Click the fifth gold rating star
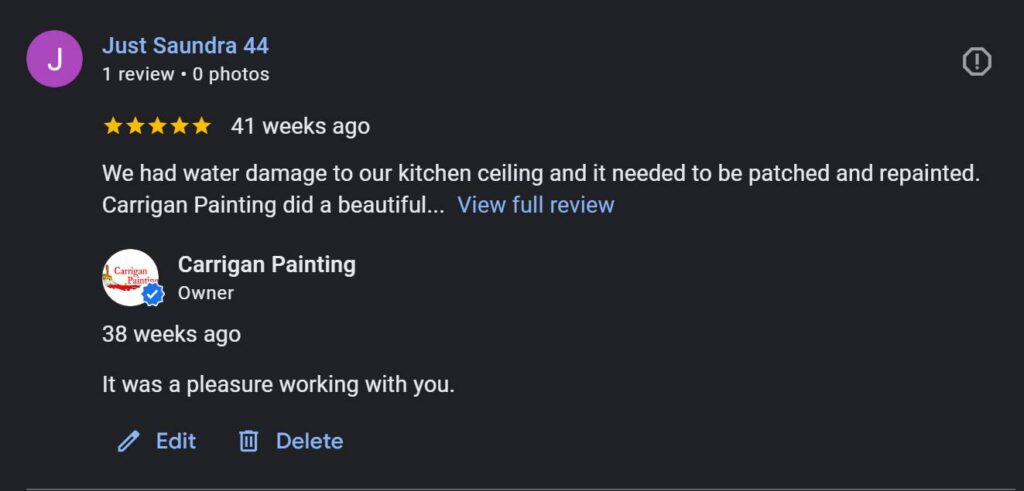Viewport: 1024px width, 491px height. click(201, 126)
